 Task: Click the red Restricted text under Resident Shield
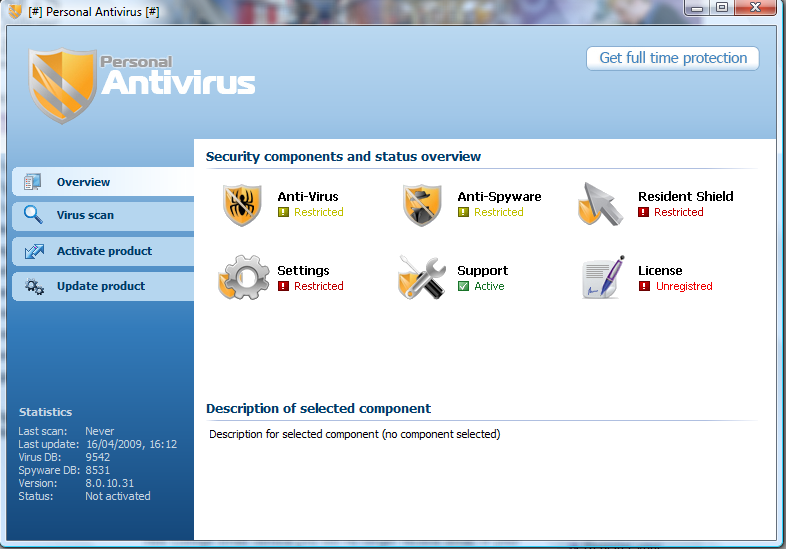pos(678,212)
